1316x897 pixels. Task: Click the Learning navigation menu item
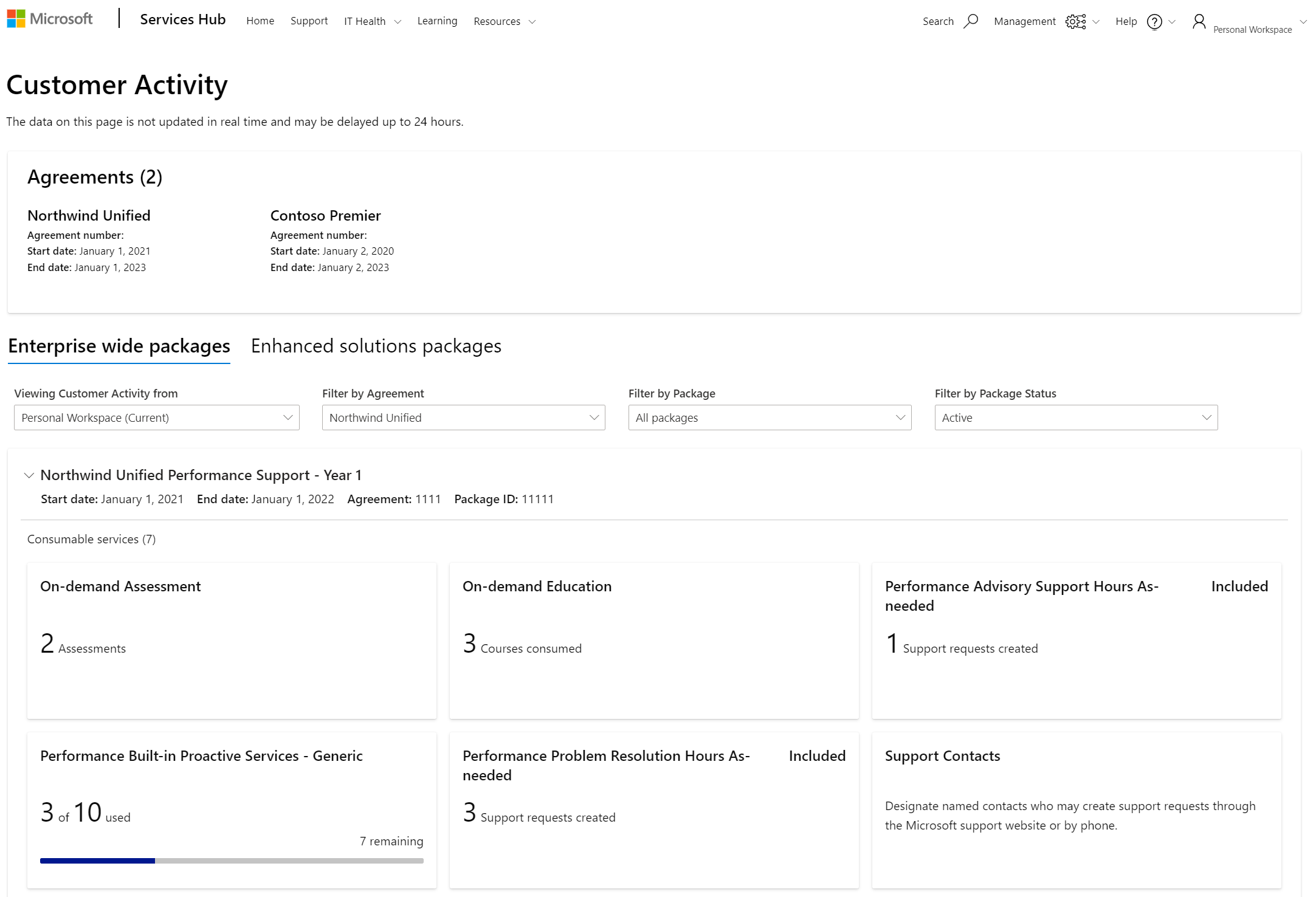[x=437, y=20]
